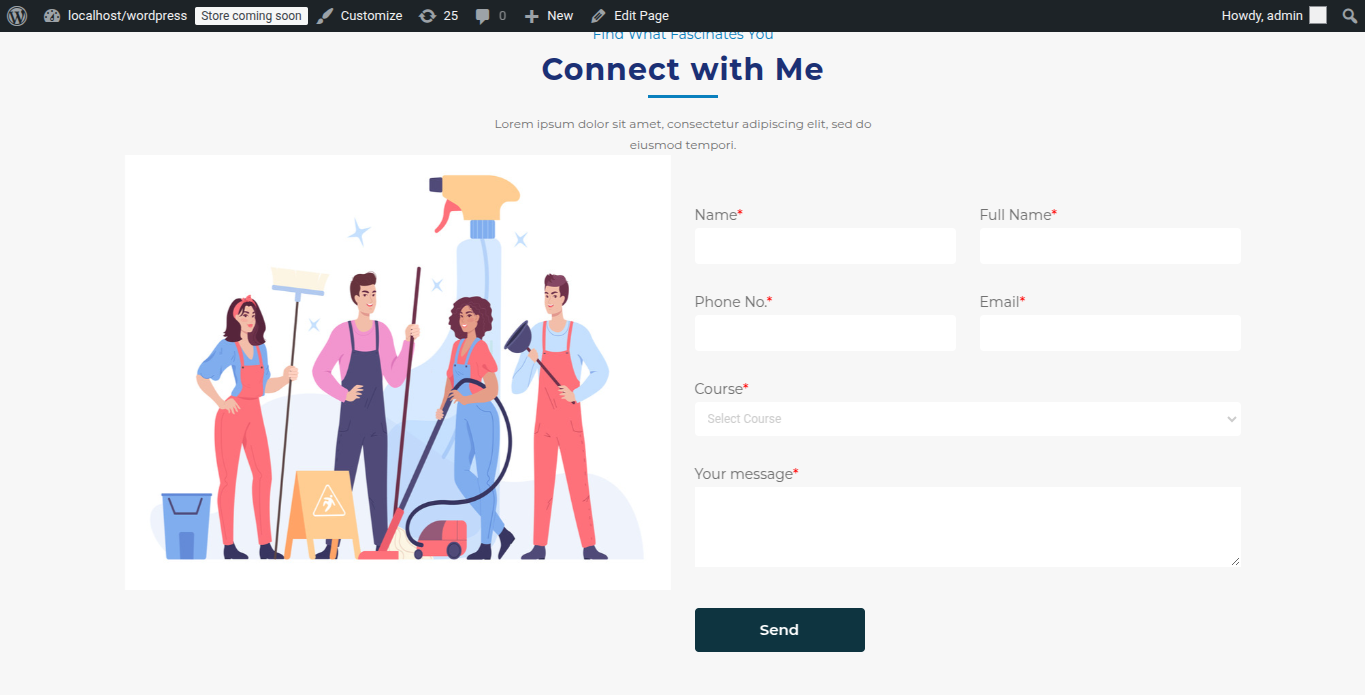
Task: Click the updates circular arrows icon
Action: 427,16
